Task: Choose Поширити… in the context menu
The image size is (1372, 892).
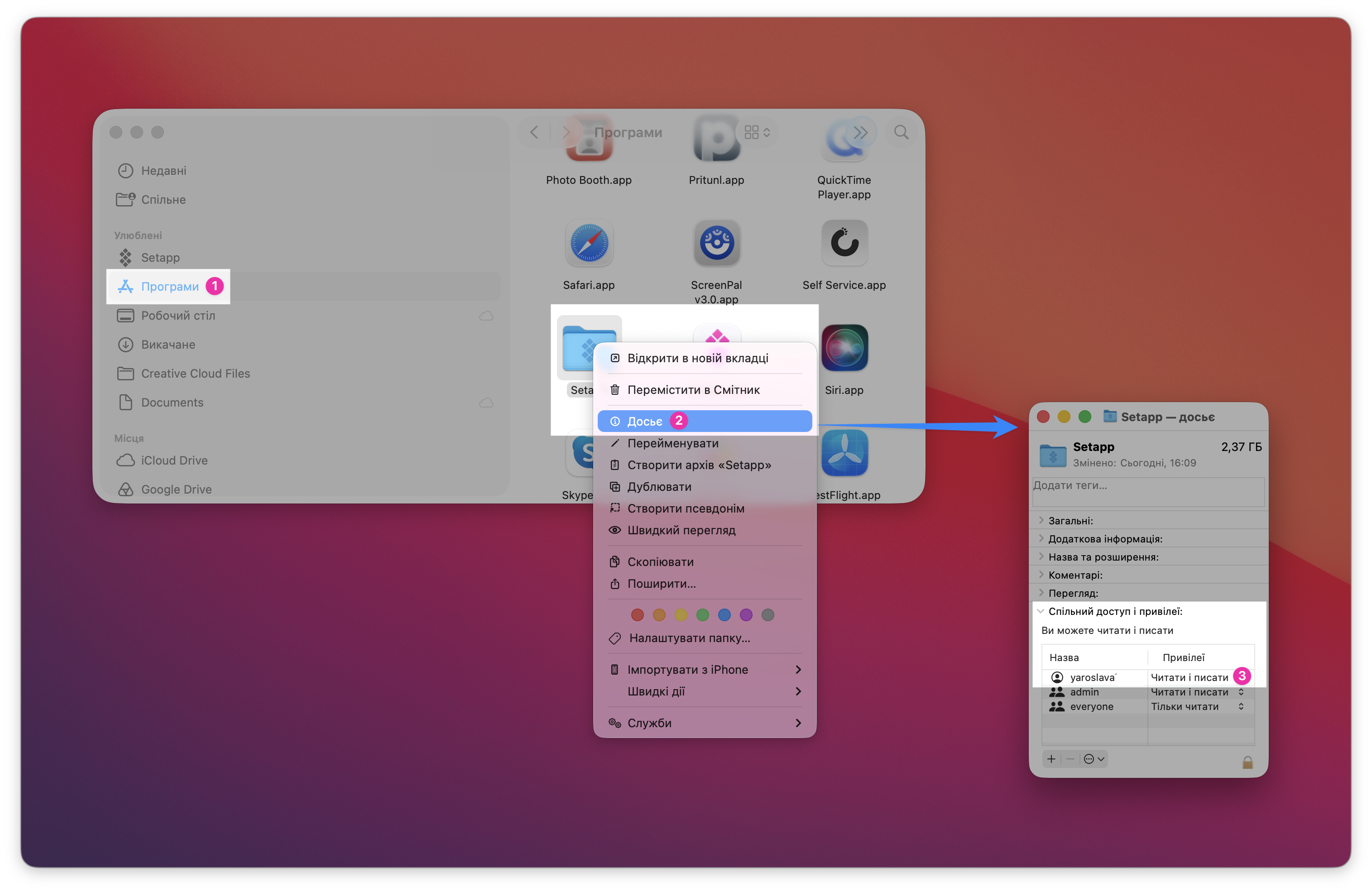Action: (x=705, y=584)
